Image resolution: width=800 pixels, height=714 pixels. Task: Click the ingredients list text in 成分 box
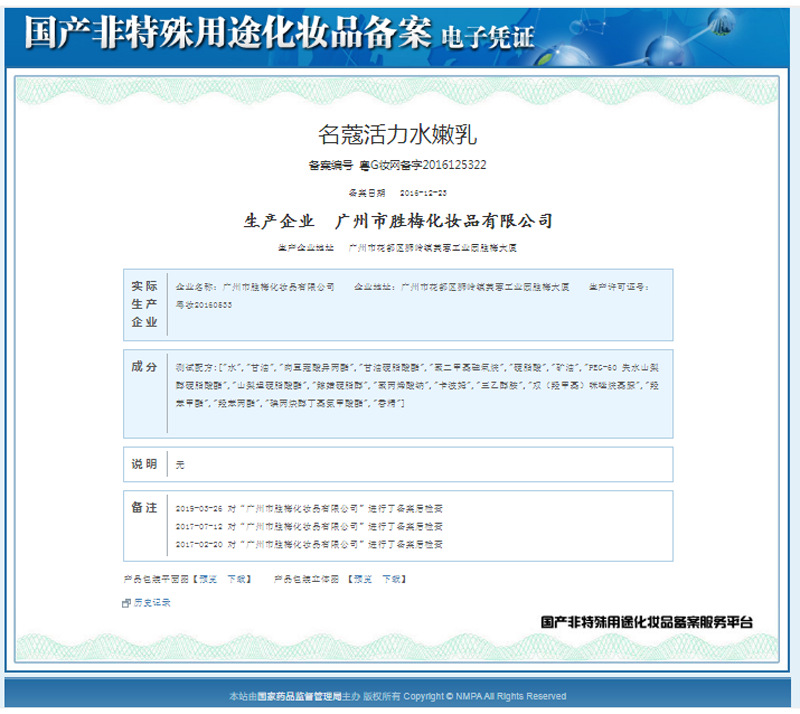click(x=417, y=385)
